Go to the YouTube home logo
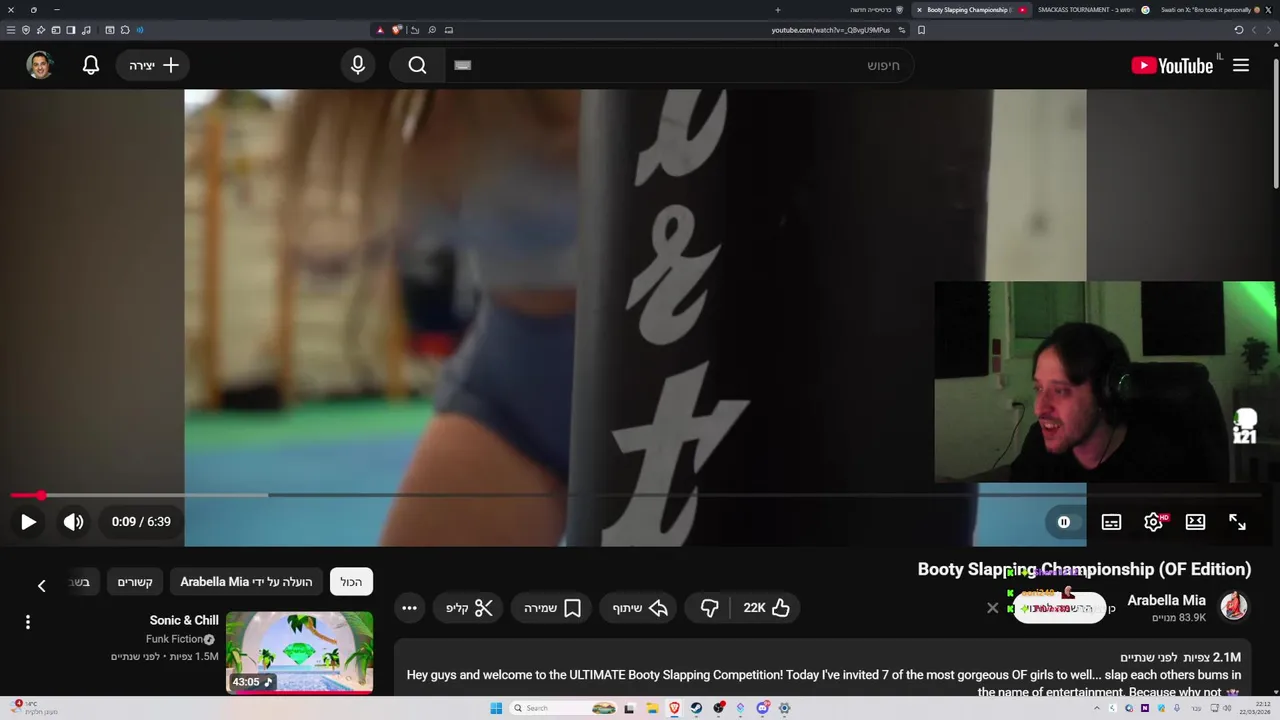 [x=1172, y=65]
